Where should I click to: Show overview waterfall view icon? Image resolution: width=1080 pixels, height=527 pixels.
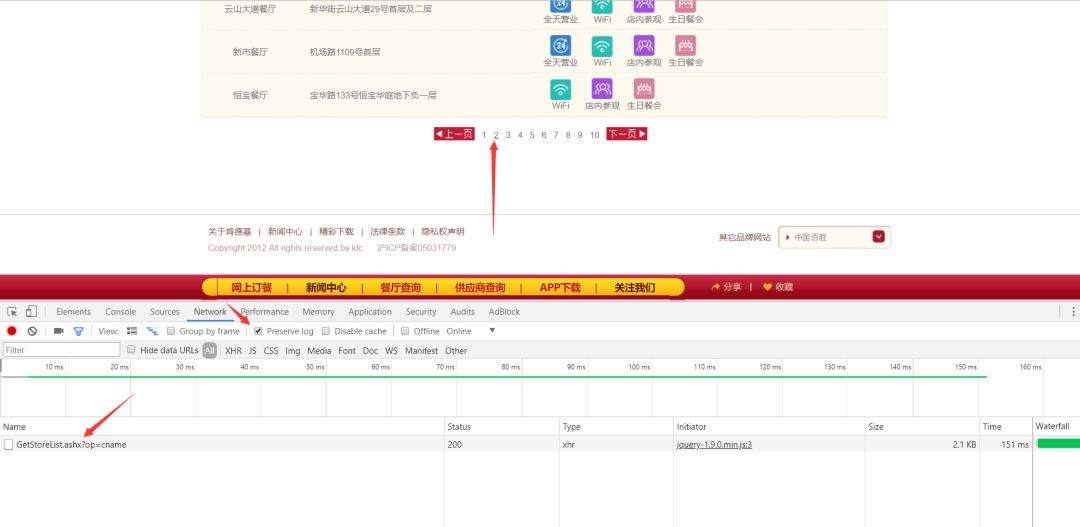pyautogui.click(x=152, y=331)
